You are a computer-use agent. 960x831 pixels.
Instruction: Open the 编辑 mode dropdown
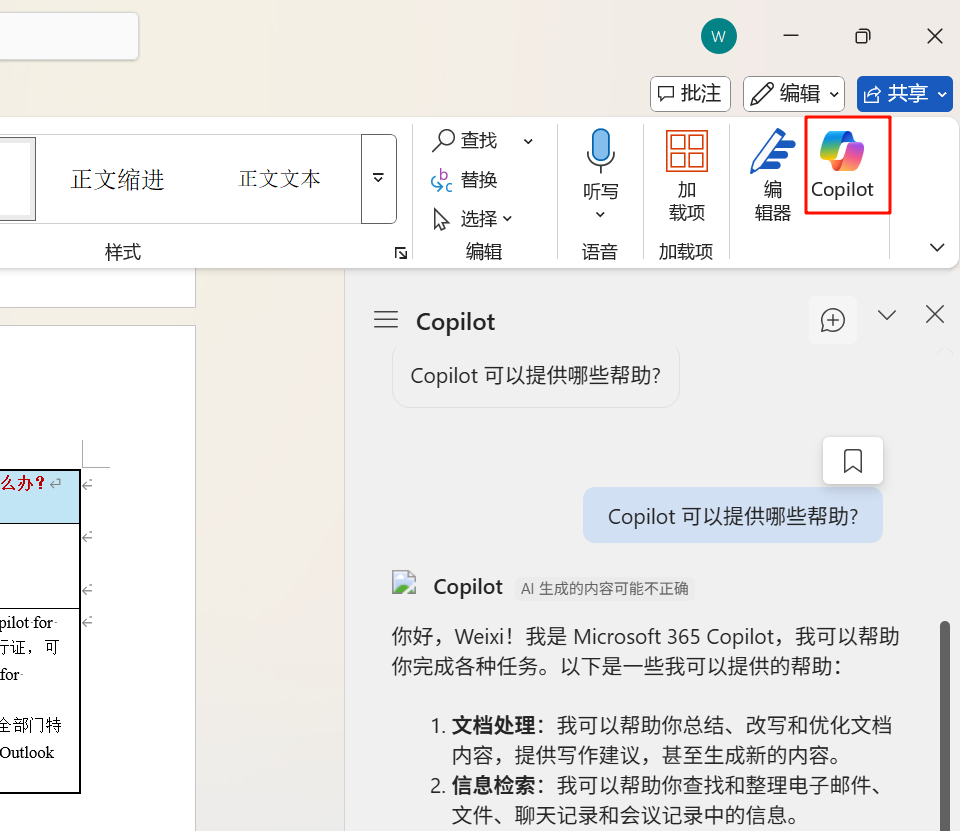(x=793, y=94)
